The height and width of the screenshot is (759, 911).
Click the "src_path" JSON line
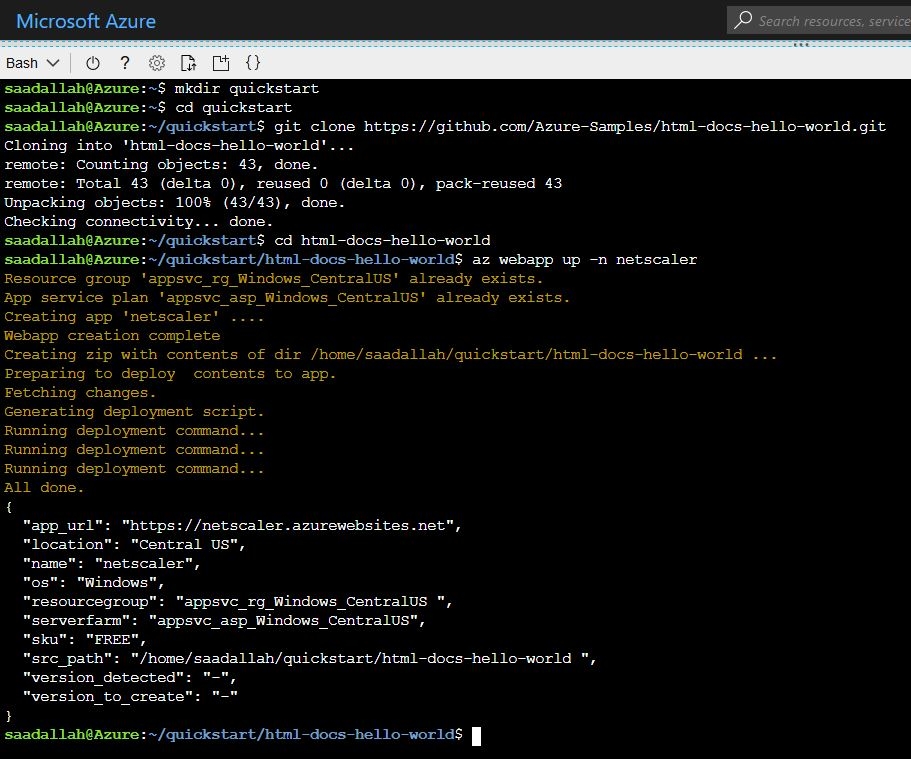(310, 658)
